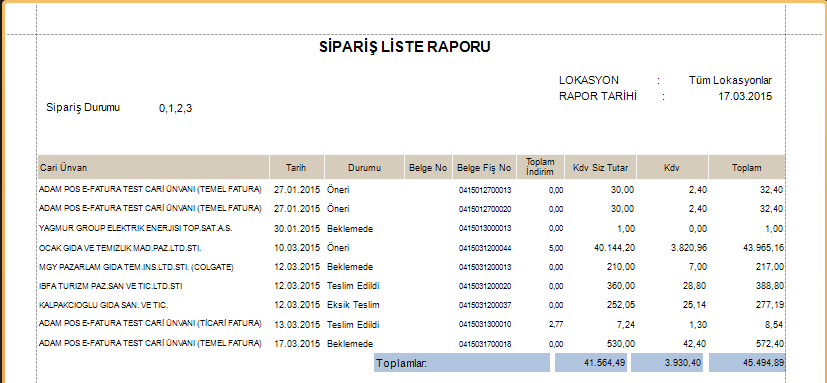Click the Kdv column header
Viewport: 827px width, 383px height.
pyautogui.click(x=672, y=168)
